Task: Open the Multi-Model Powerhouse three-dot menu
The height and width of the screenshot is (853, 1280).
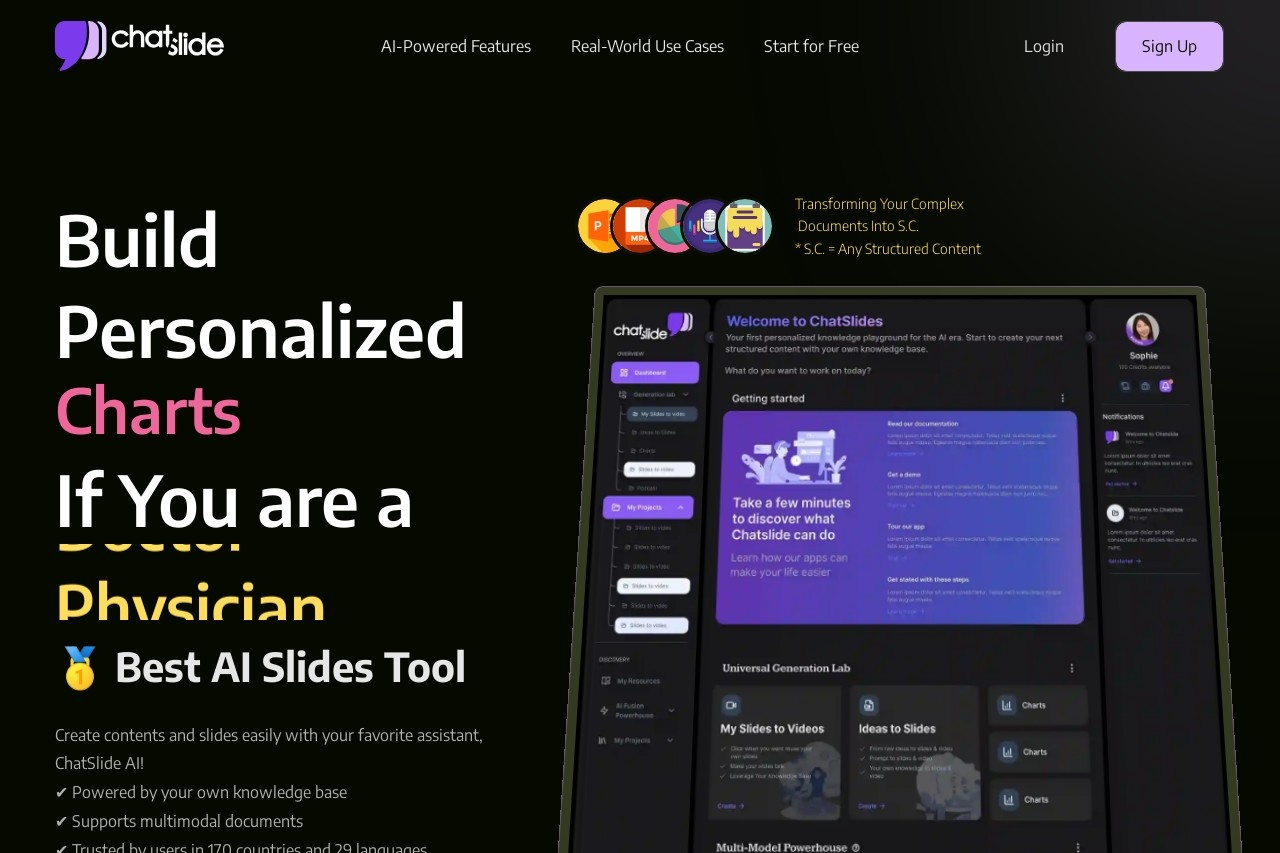Action: [x=1079, y=846]
